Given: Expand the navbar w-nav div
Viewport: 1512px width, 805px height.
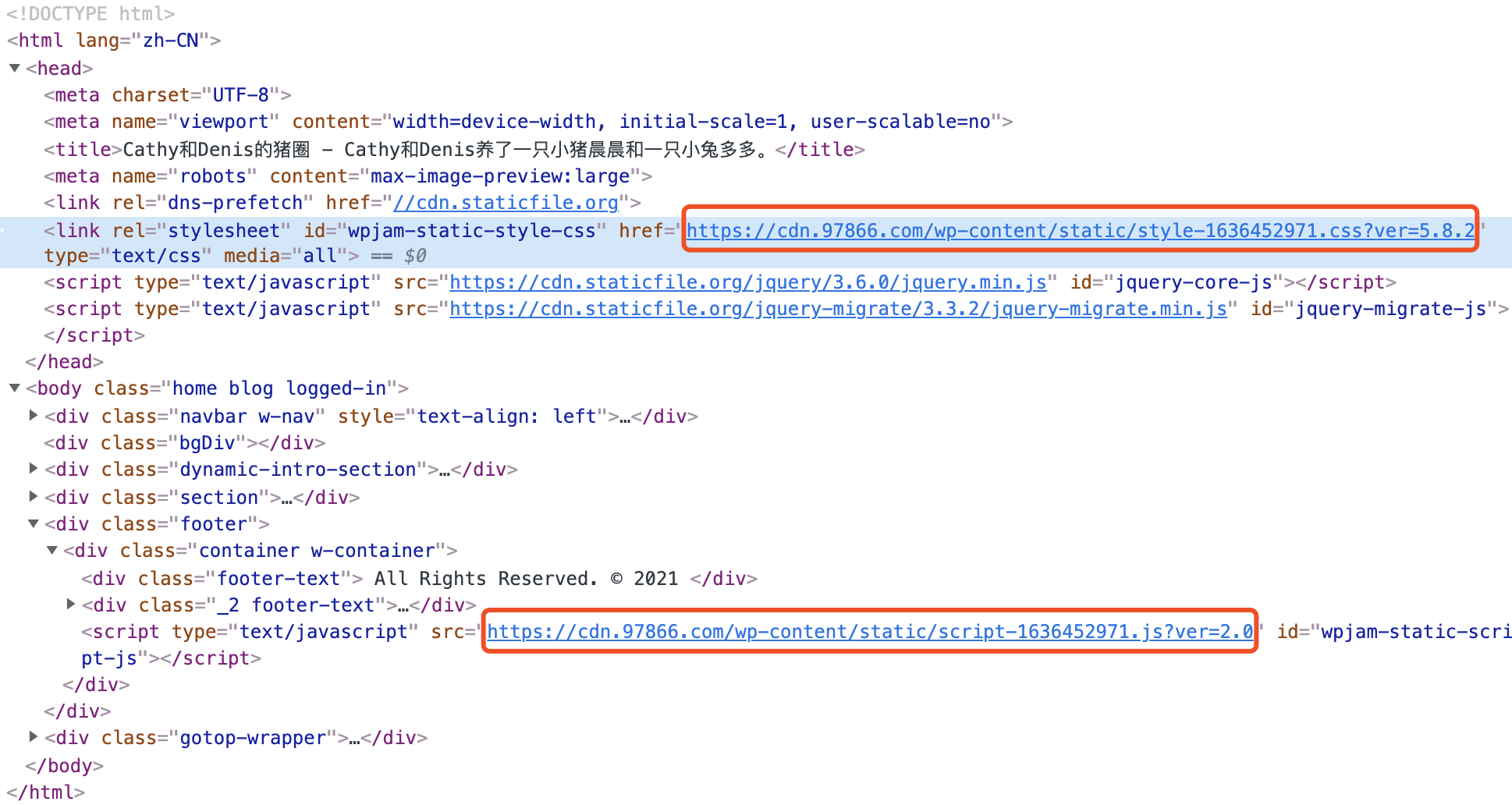Looking at the screenshot, I should [34, 415].
